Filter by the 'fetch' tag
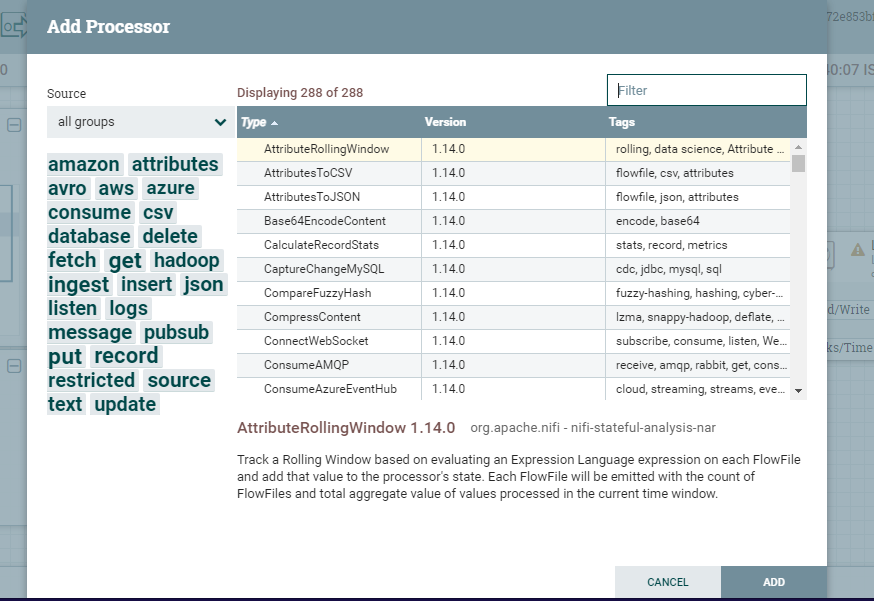The height and width of the screenshot is (601, 874). point(72,260)
